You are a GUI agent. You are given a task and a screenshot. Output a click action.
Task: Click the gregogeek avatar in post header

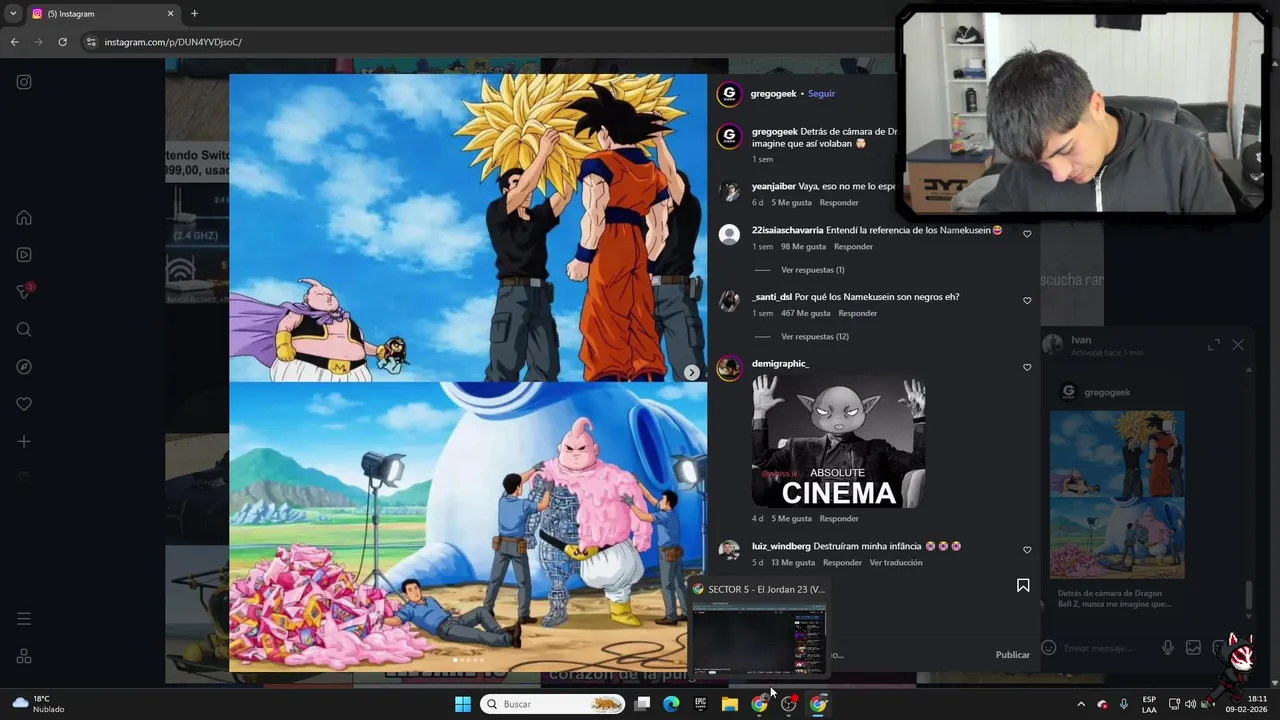tap(729, 94)
